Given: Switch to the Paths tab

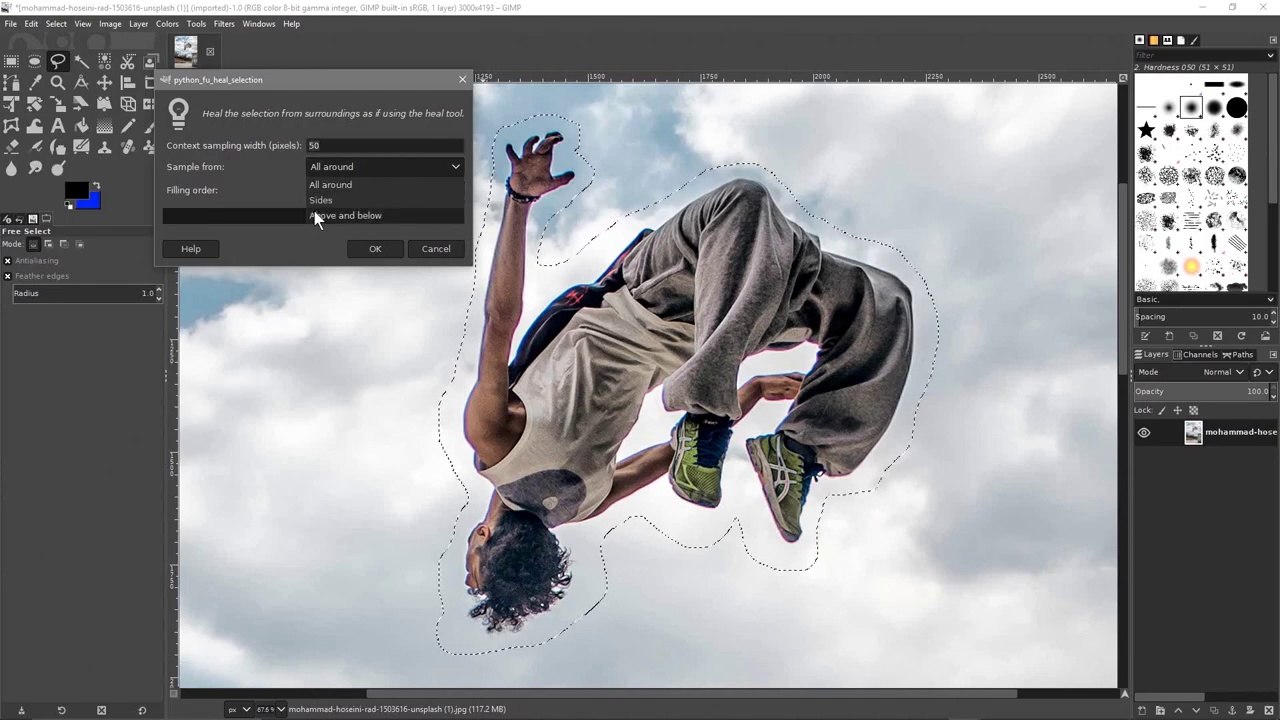Looking at the screenshot, I should point(1238,354).
